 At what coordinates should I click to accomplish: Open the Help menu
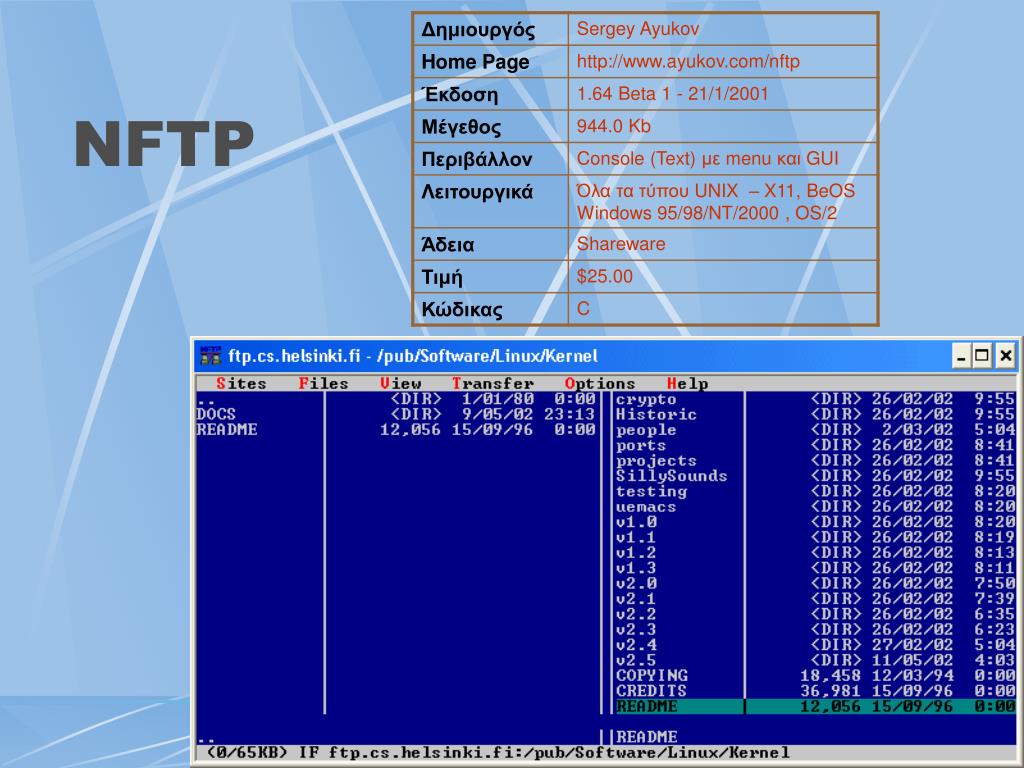(x=687, y=383)
